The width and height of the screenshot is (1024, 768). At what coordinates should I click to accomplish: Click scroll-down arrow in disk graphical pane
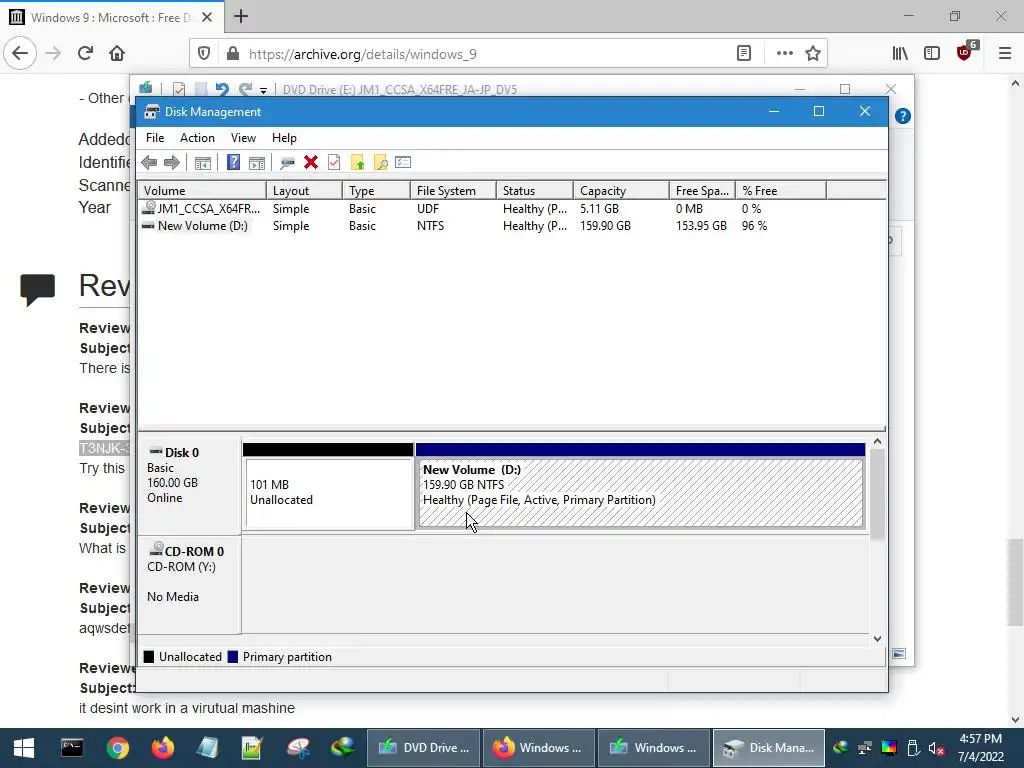click(878, 639)
